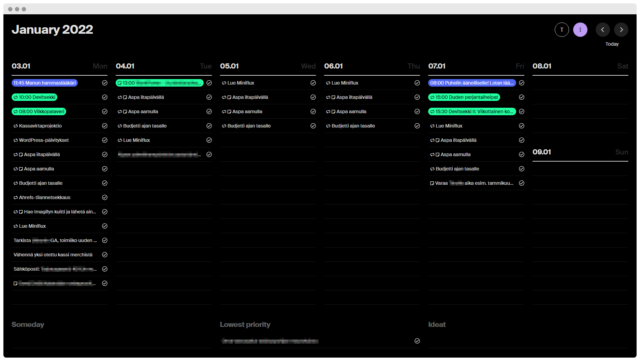Open the 13:00 green event on Tuesday

coord(160,83)
